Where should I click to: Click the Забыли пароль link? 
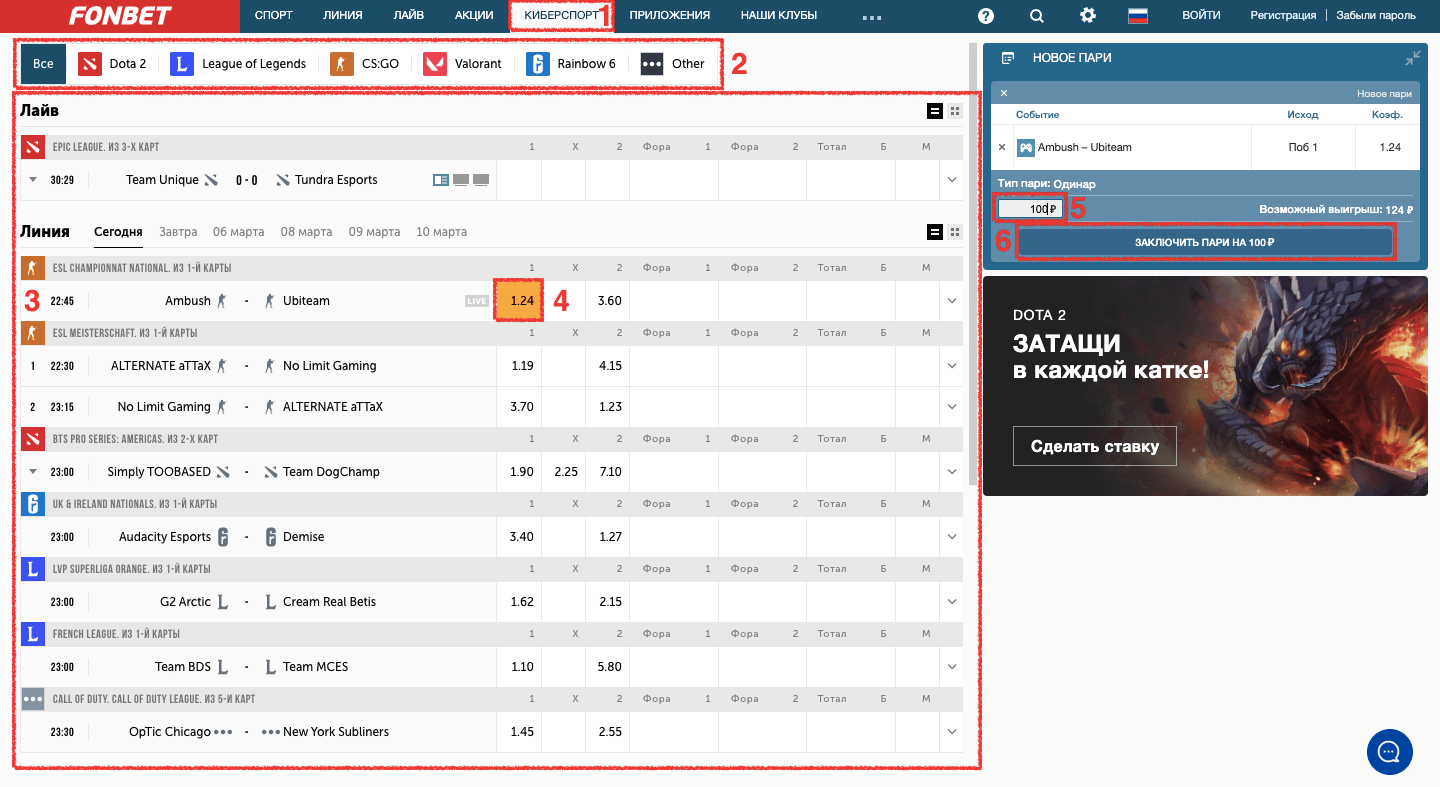tap(1376, 15)
